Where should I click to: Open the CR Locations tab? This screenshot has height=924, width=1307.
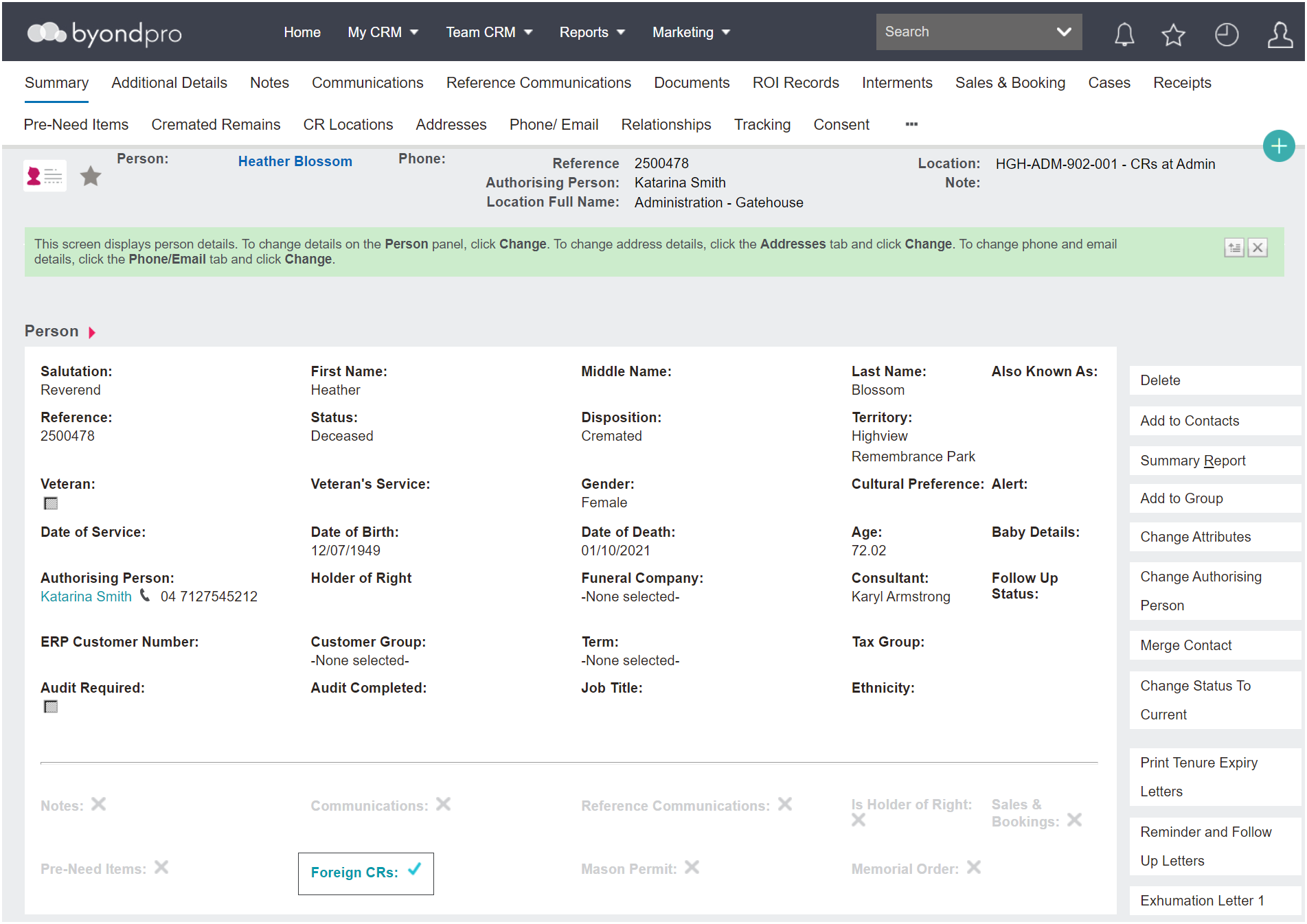[x=348, y=124]
